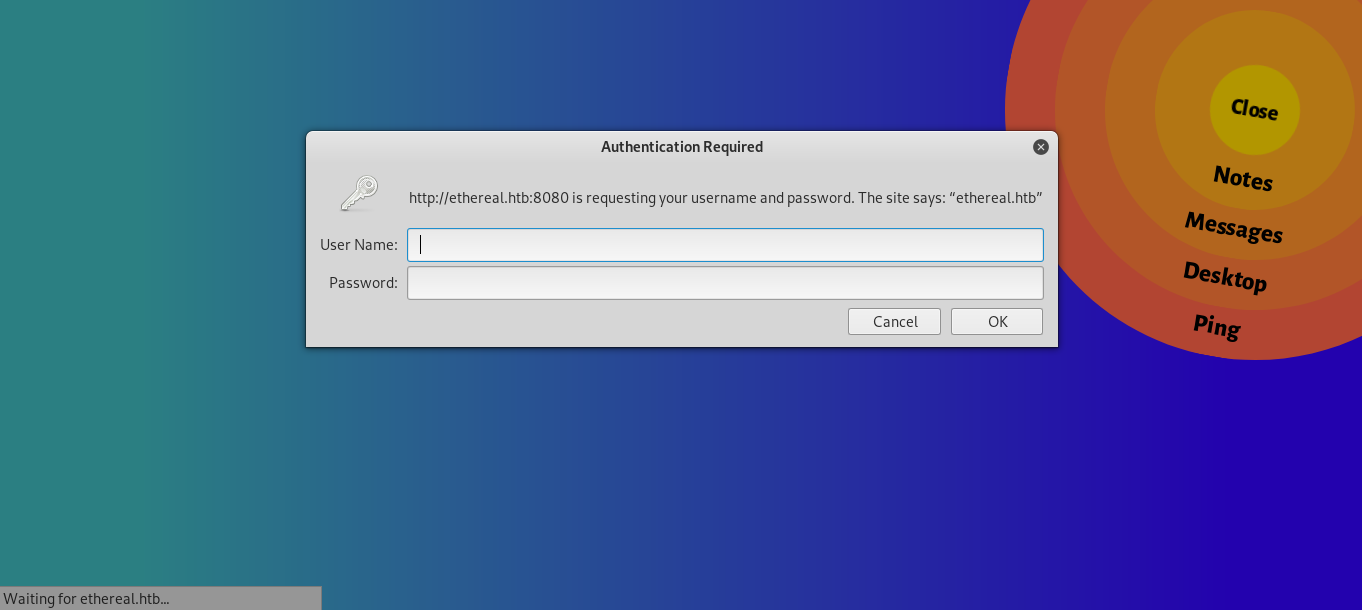This screenshot has width=1362, height=610.
Task: Click the 'Authentication Required' title bar text
Action: pyautogui.click(x=681, y=147)
